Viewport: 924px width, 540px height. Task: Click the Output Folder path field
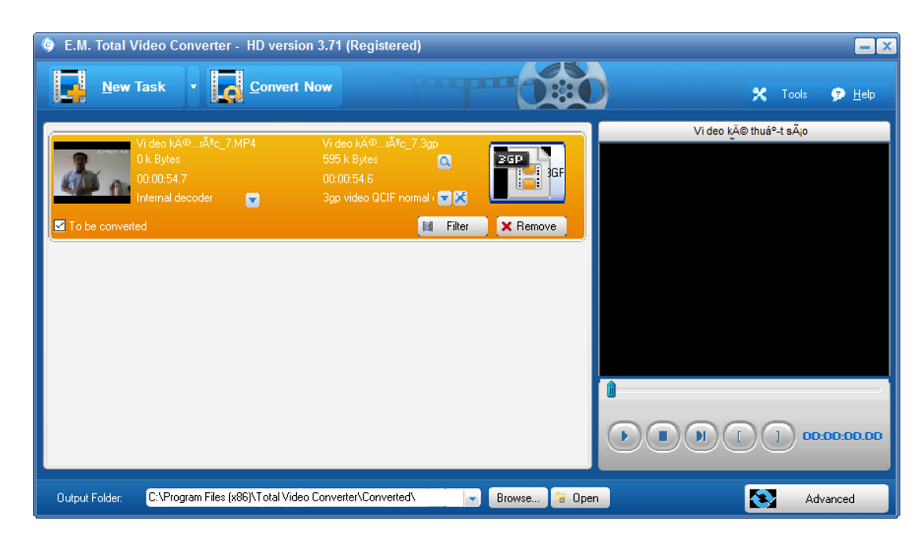pyautogui.click(x=305, y=498)
